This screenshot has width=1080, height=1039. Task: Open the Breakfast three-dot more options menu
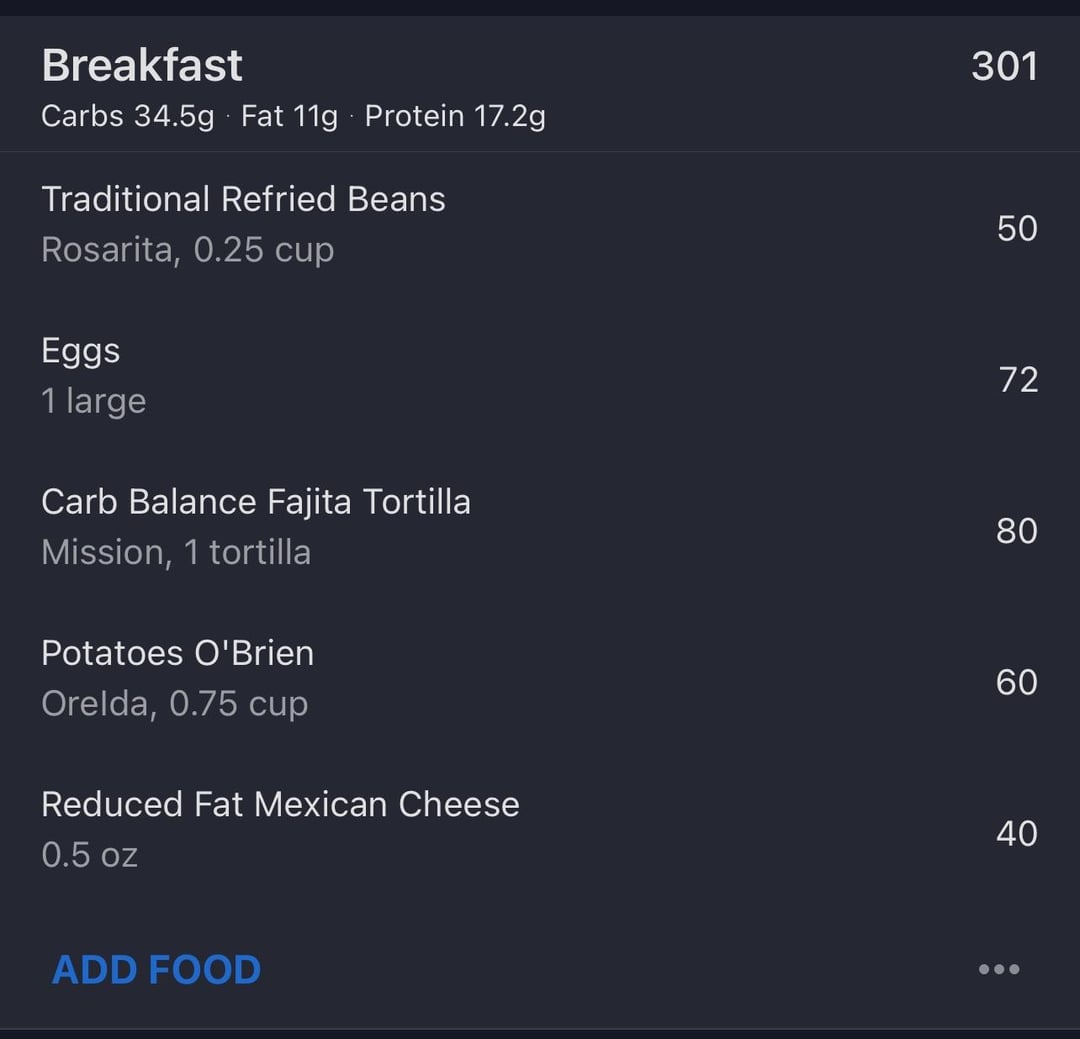999,969
